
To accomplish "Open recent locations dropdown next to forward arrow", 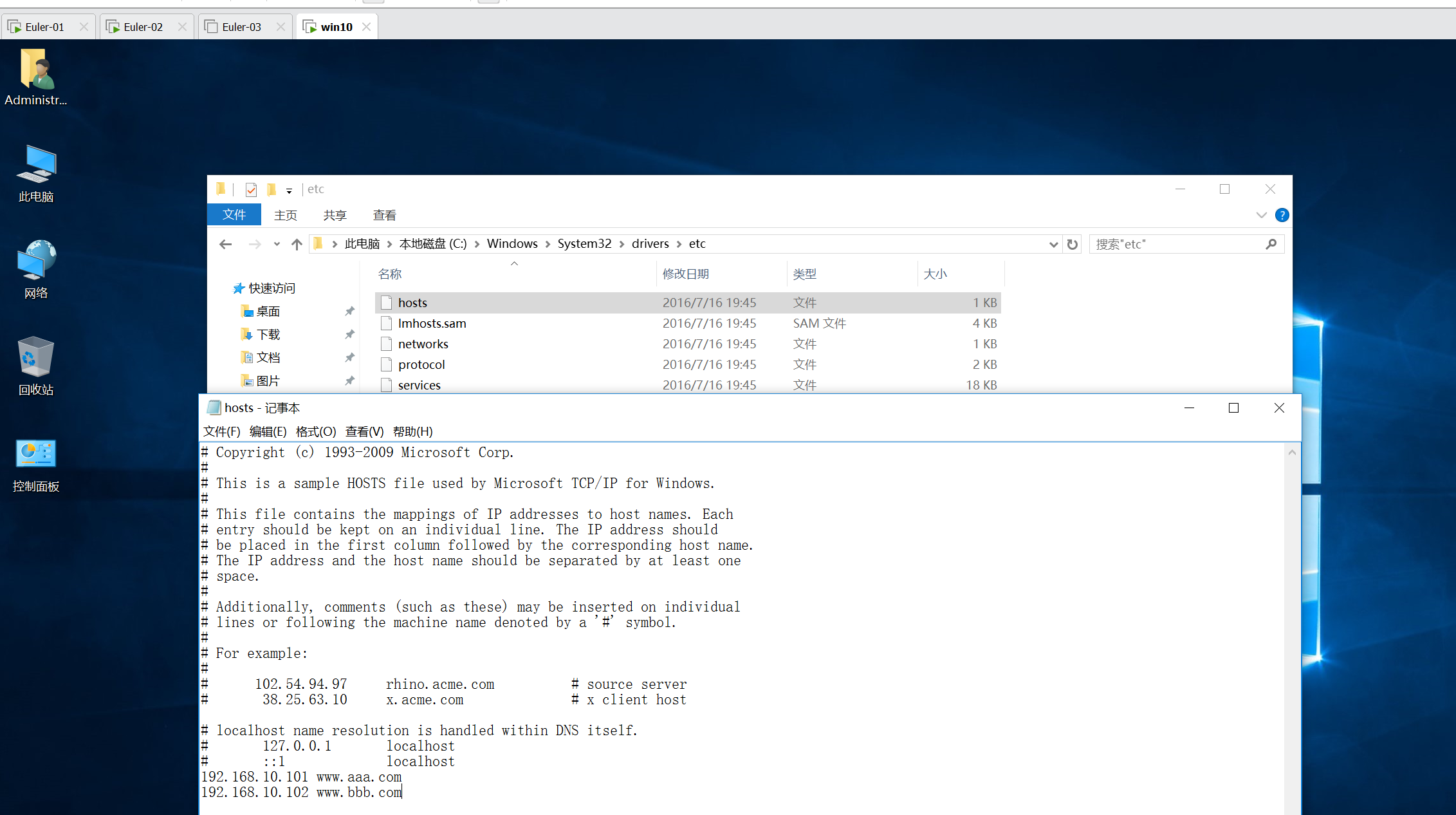I will click(277, 244).
